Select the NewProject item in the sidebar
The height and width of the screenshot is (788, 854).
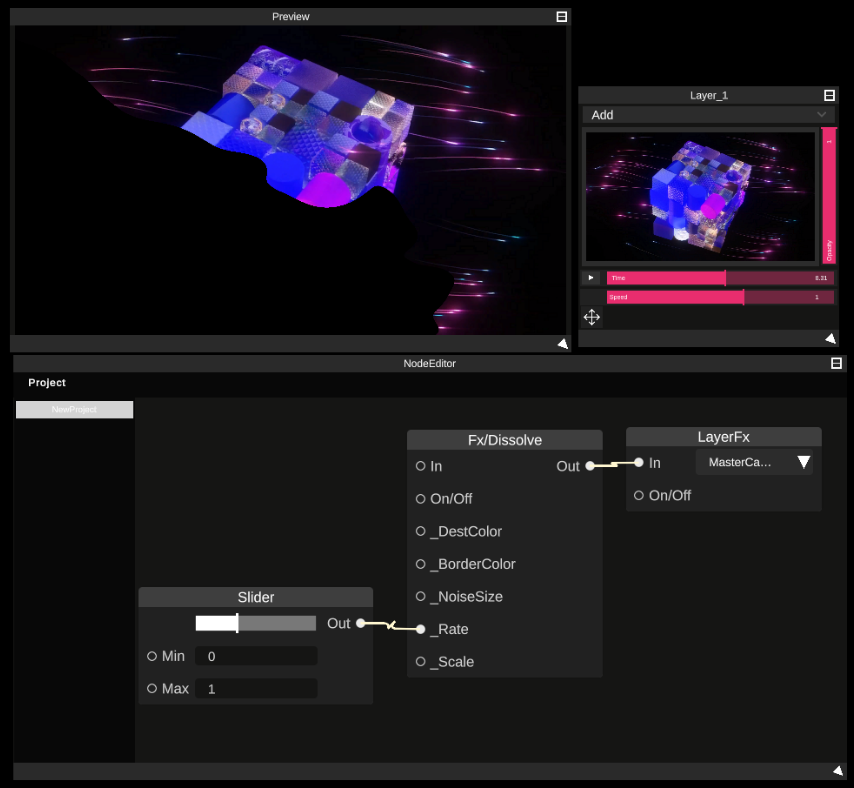[73, 409]
